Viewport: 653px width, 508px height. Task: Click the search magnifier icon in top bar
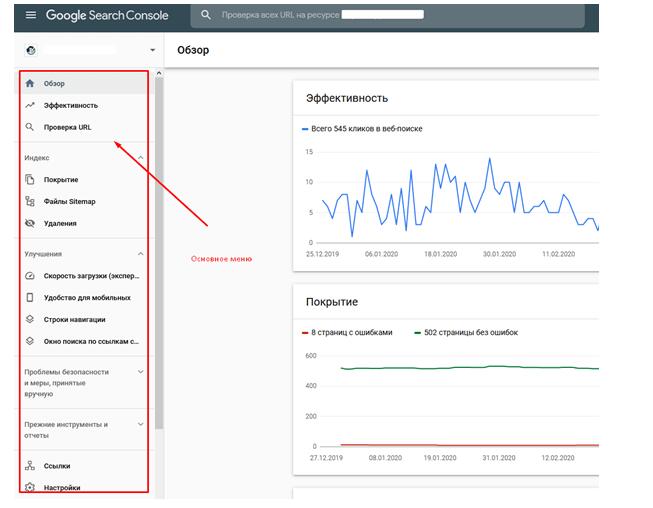tap(206, 15)
